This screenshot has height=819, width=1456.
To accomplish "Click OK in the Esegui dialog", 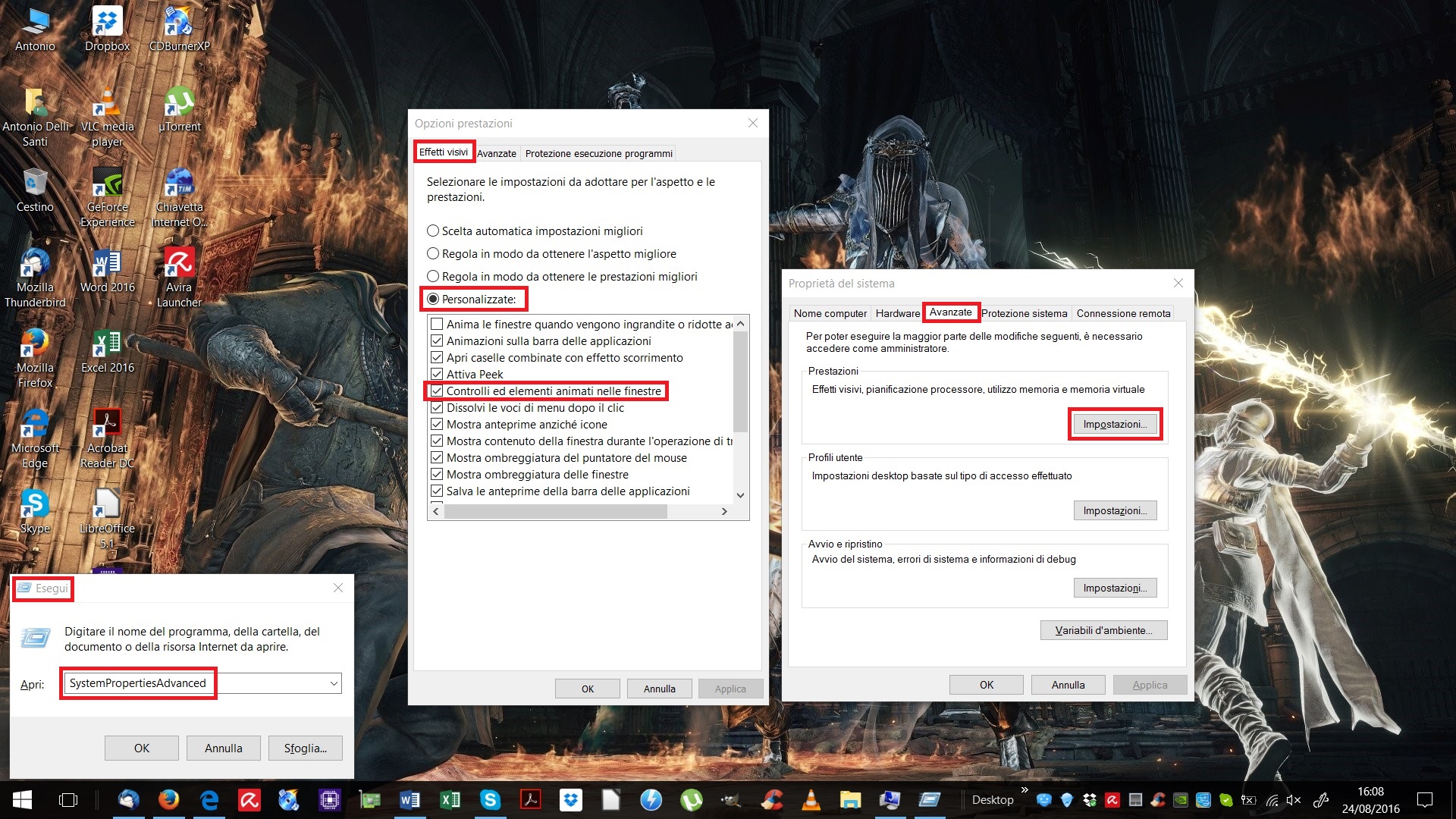I will (x=142, y=748).
